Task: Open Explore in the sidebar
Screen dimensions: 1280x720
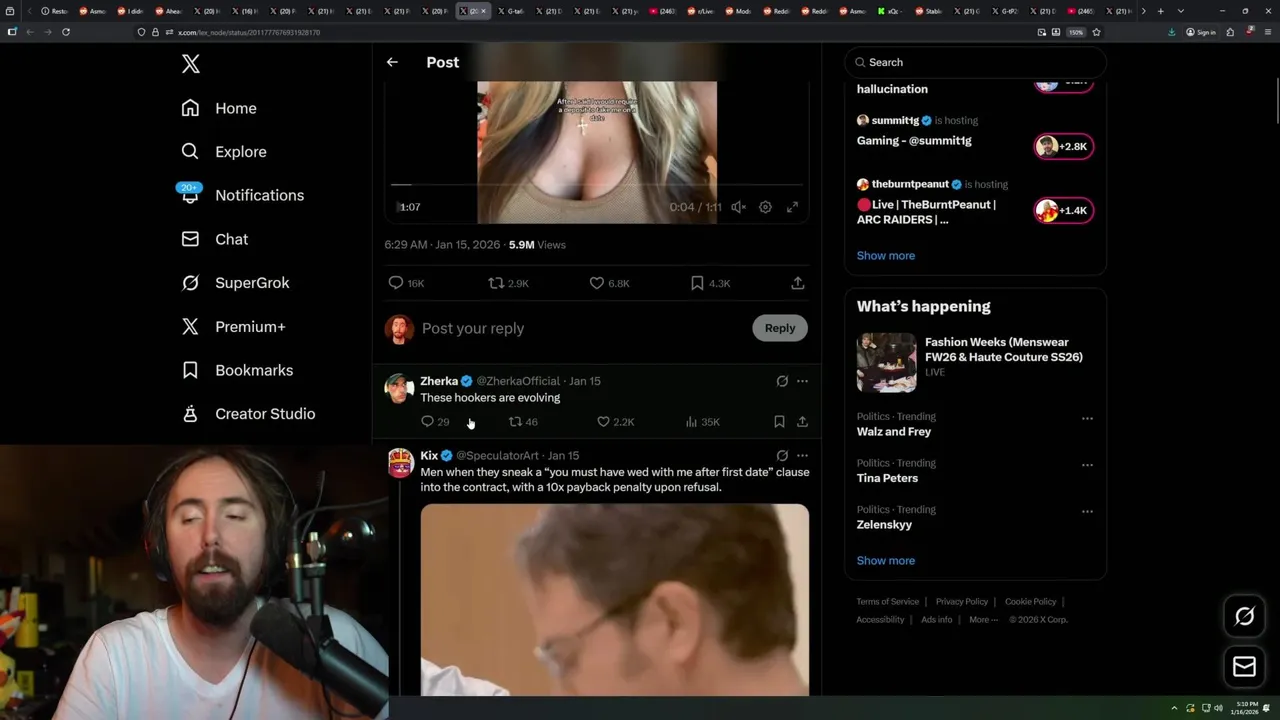Action: tap(223, 152)
